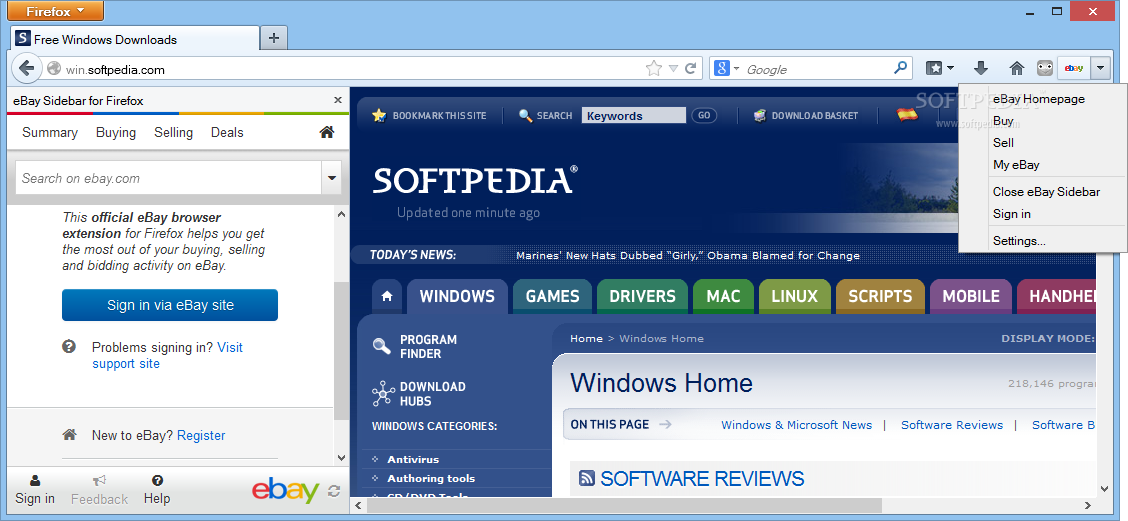Click into Search on ebay.com field
Image resolution: width=1128 pixels, height=521 pixels.
(168, 178)
